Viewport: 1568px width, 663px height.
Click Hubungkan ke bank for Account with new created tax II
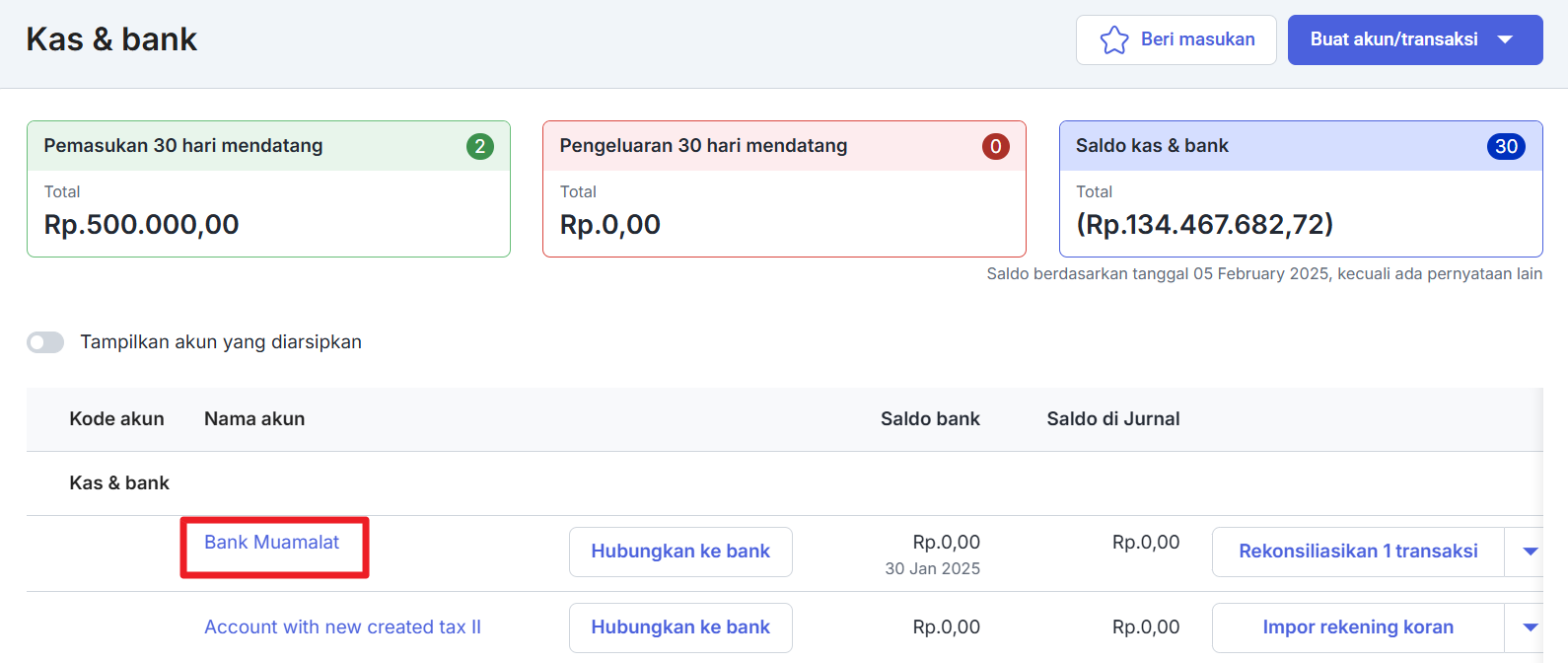(x=680, y=627)
